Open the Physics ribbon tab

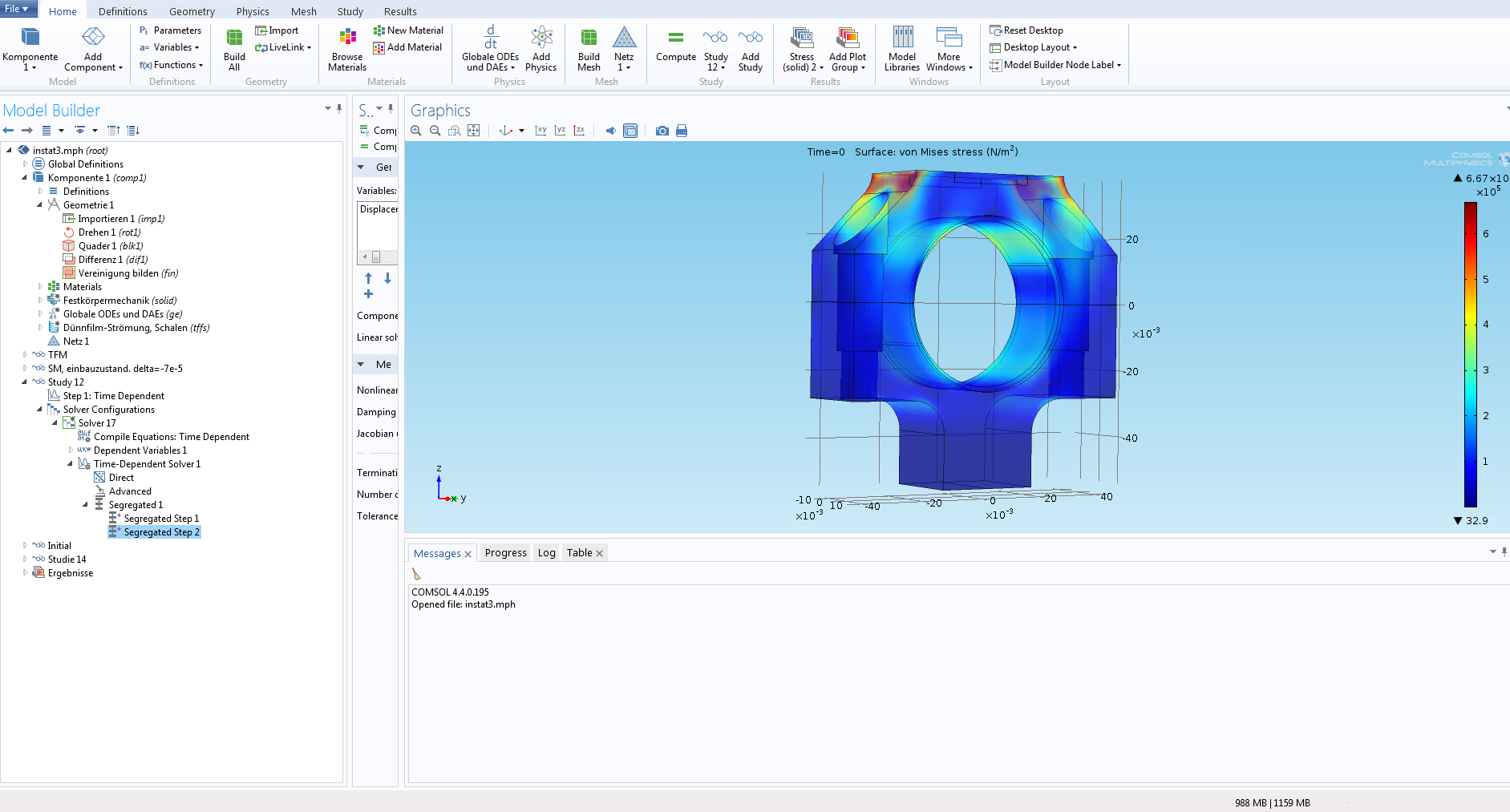point(253,11)
